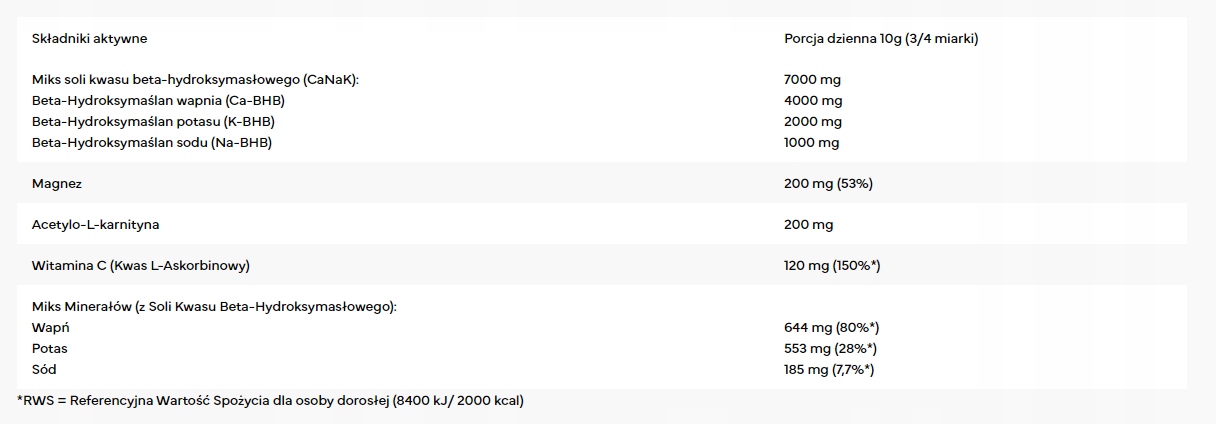Viewport: 1216px width, 424px height.
Task: Click the 7000 mg value
Action: point(814,79)
